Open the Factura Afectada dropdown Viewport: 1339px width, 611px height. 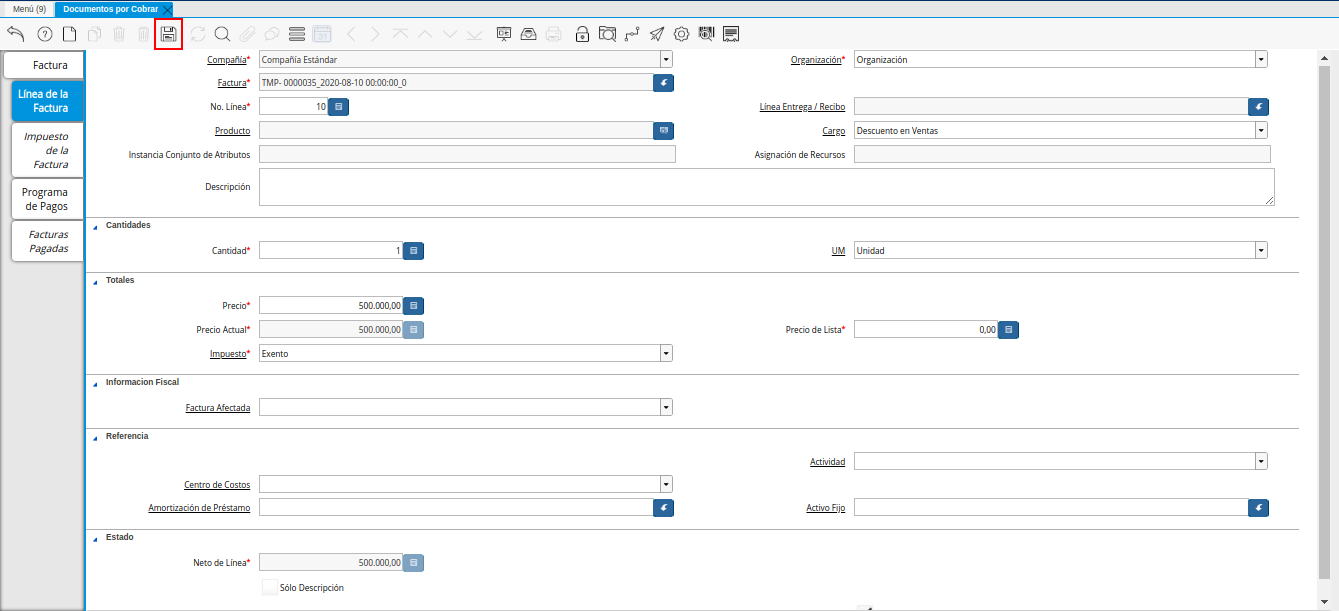click(666, 408)
